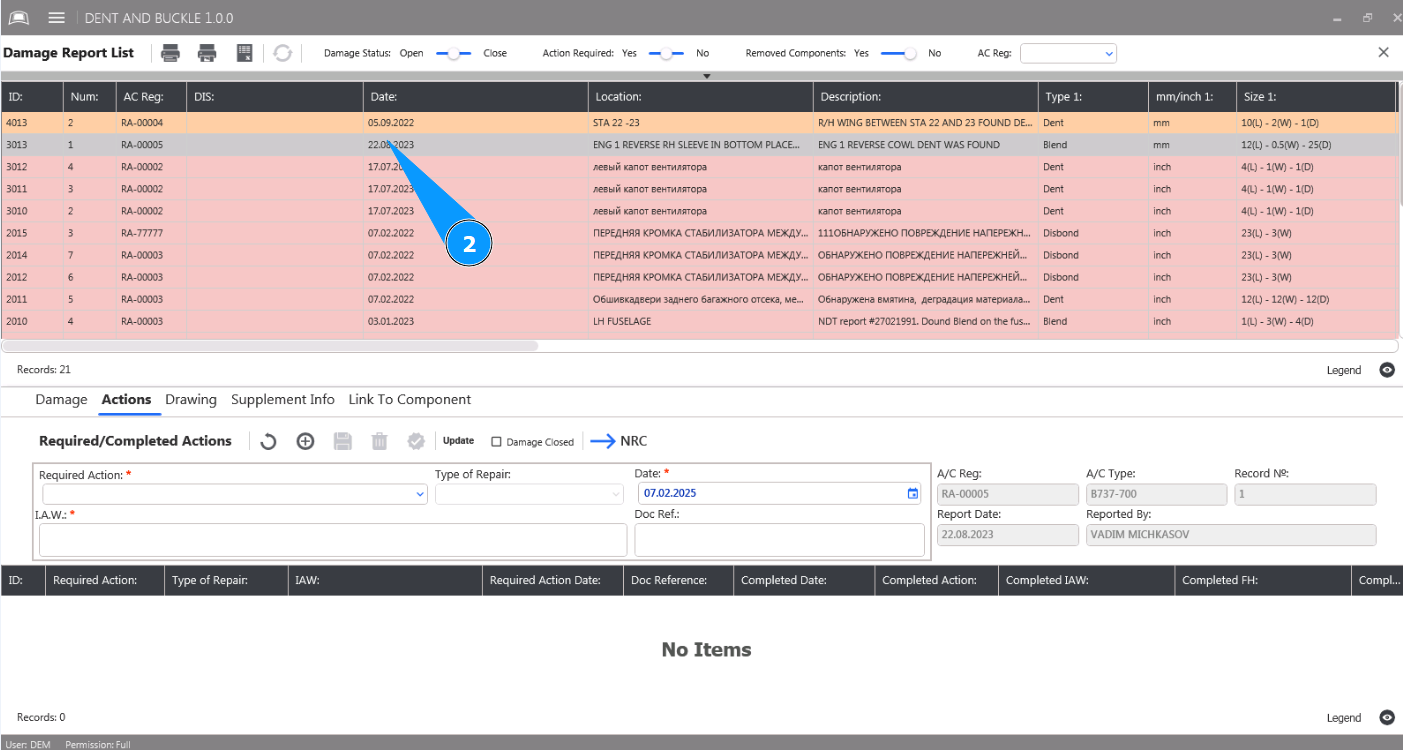
Task: Select damage record row with ID 4013
Action: tap(698, 123)
